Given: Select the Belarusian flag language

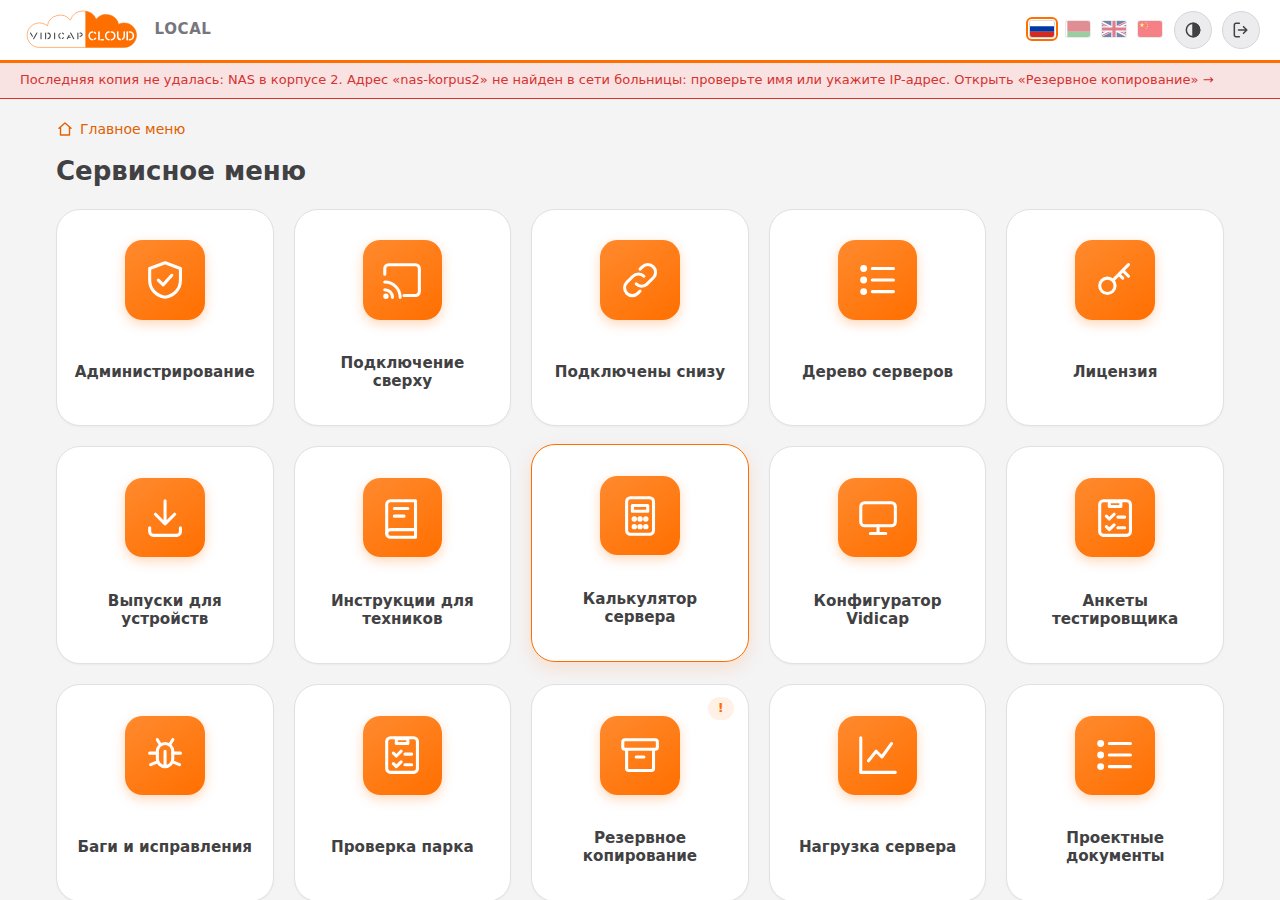Looking at the screenshot, I should [1078, 29].
